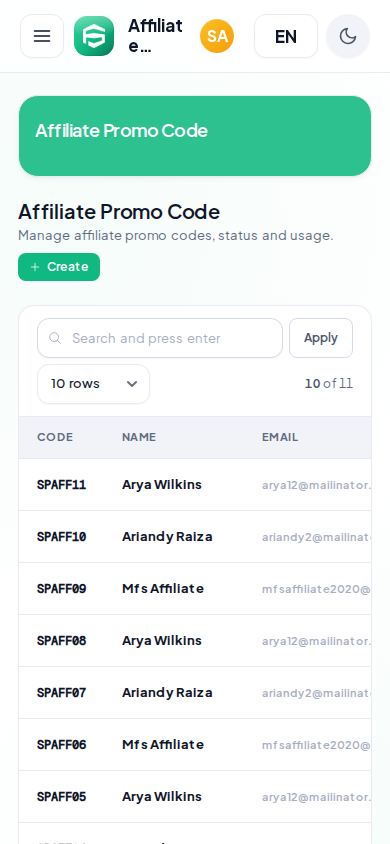Image resolution: width=390 pixels, height=844 pixels.
Task: Click the search magnifier icon
Action: pos(55,338)
